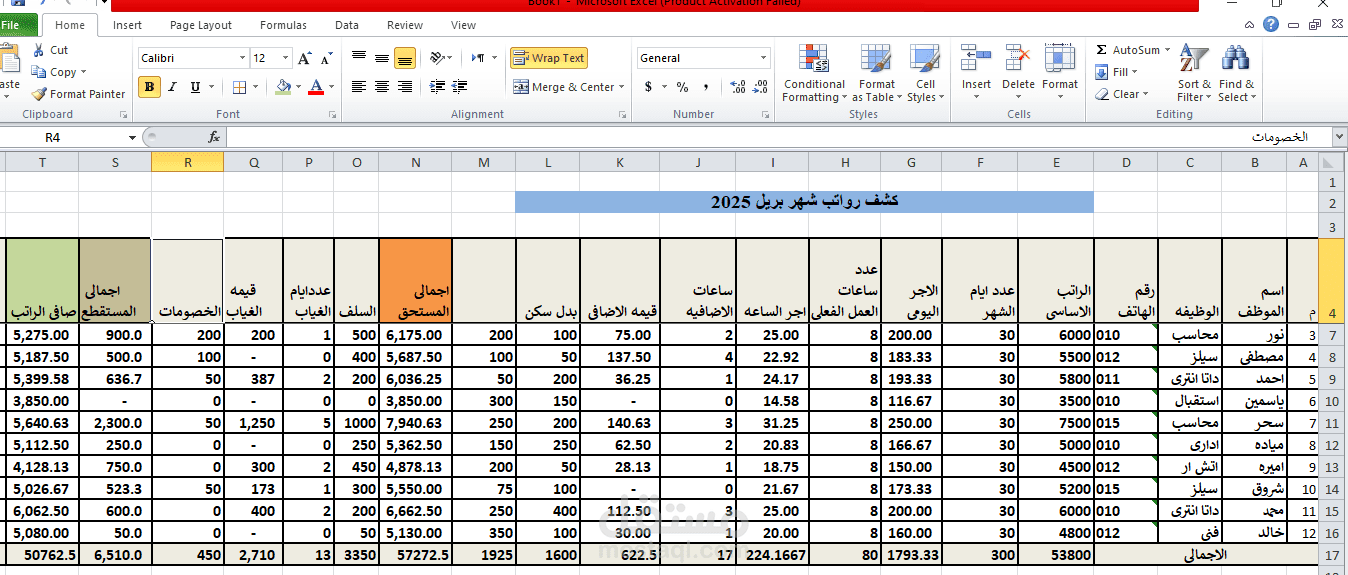Open Cell Styles gallery

pos(925,74)
